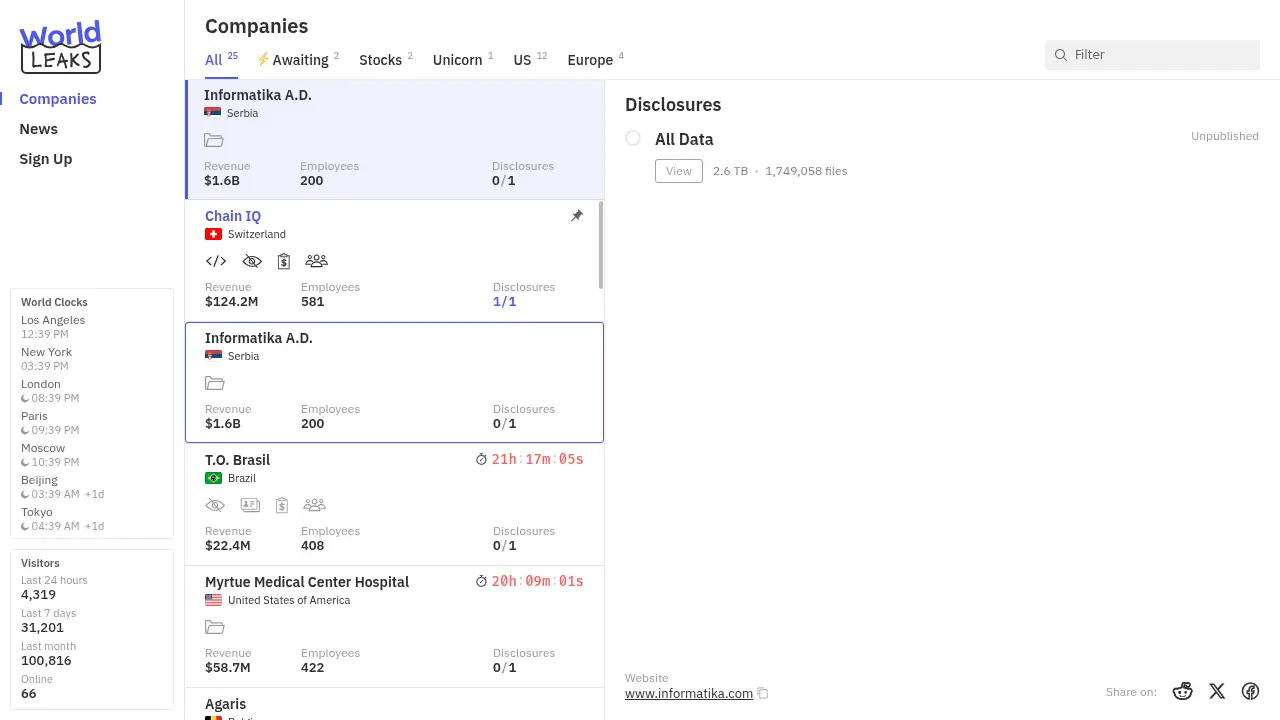
Task: Click the companies list scrollbar
Action: 601,245
